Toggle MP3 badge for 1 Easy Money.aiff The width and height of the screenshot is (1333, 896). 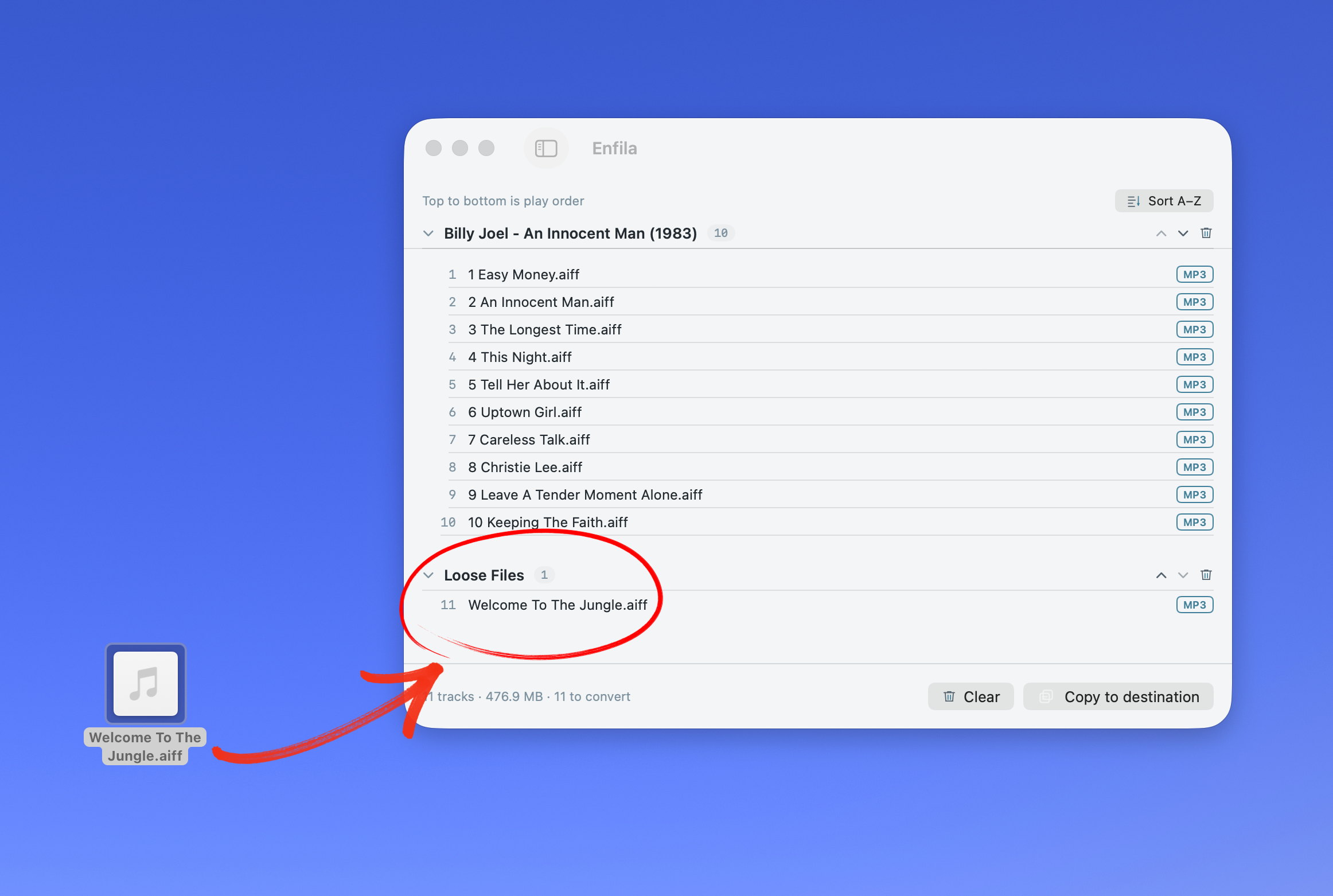point(1195,275)
